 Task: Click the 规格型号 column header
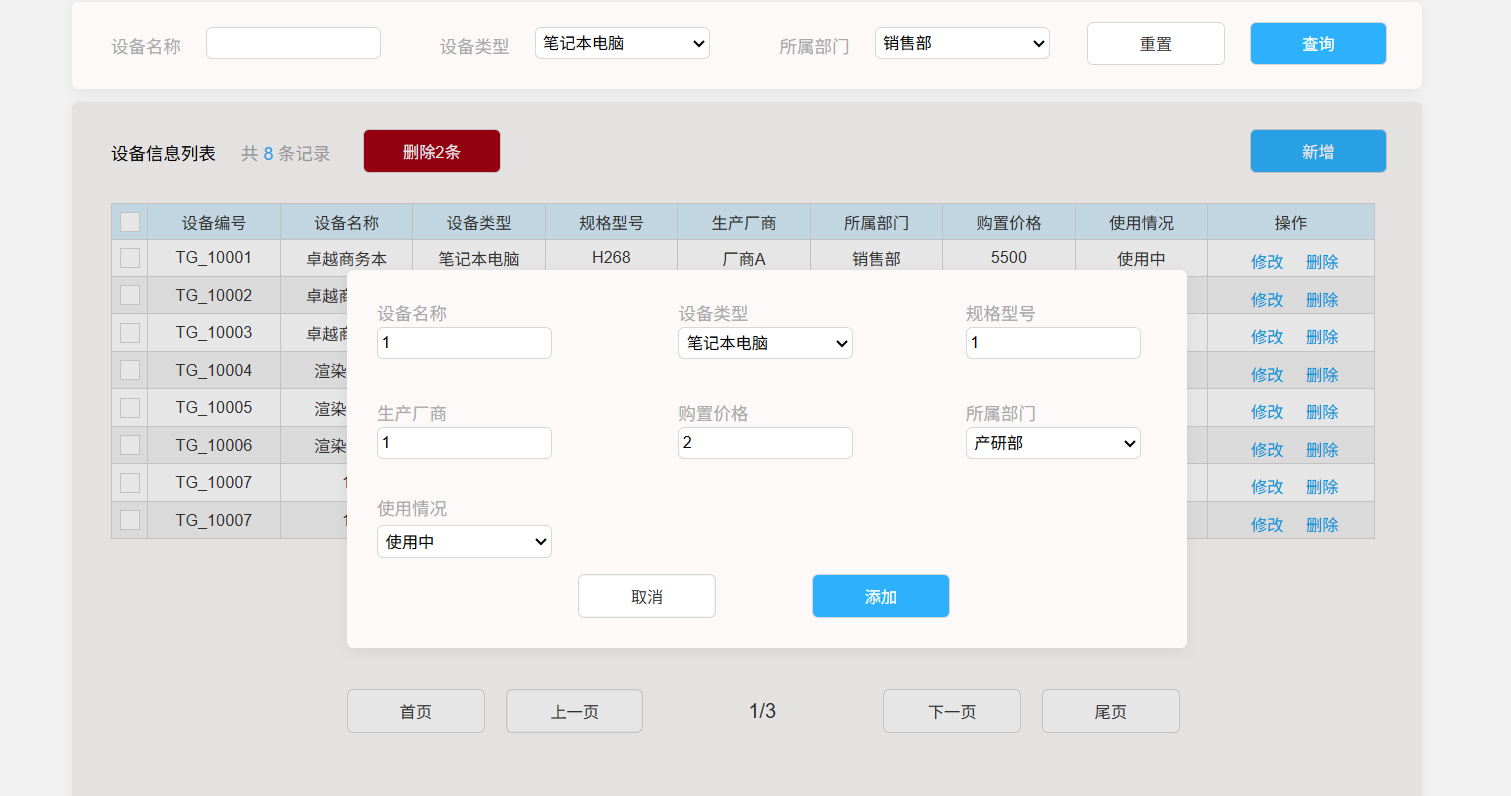[611, 222]
